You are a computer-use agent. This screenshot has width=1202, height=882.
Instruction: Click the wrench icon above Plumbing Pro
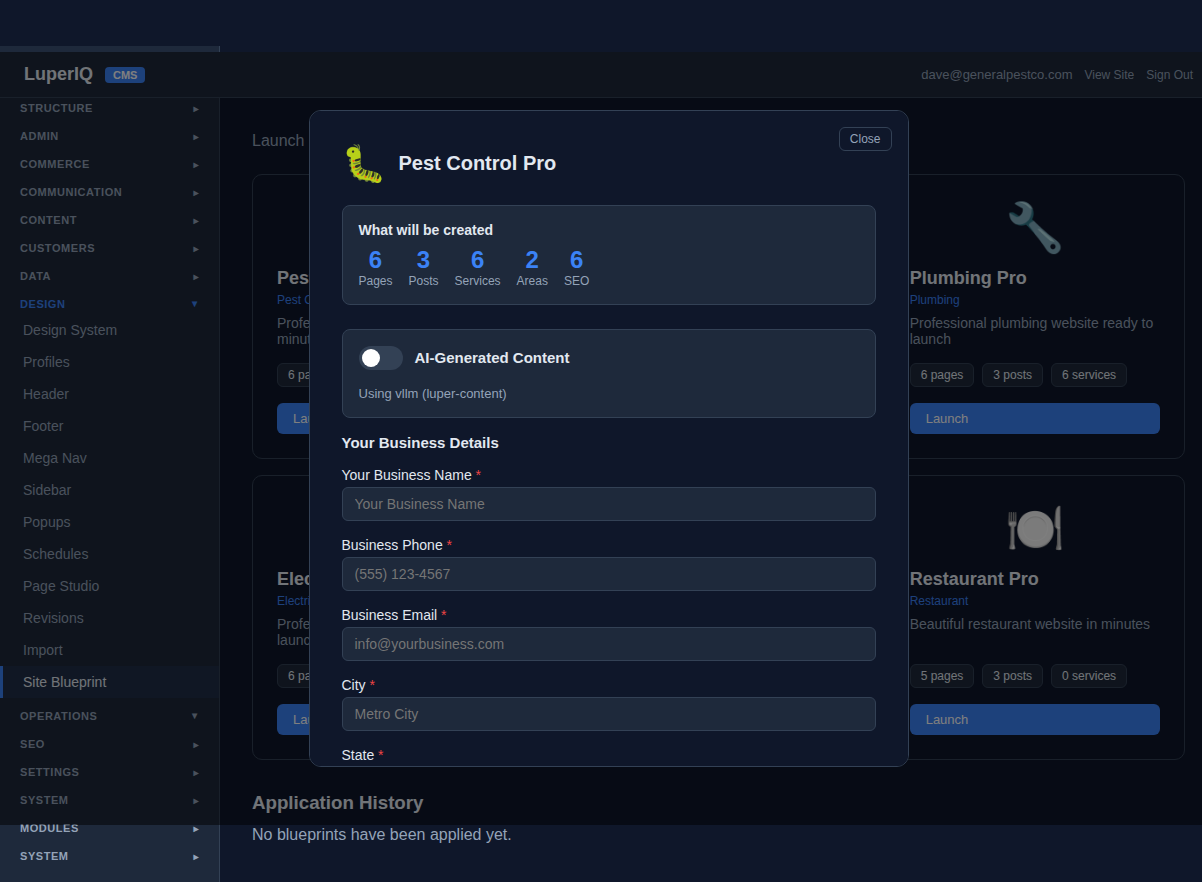pyautogui.click(x=1035, y=227)
